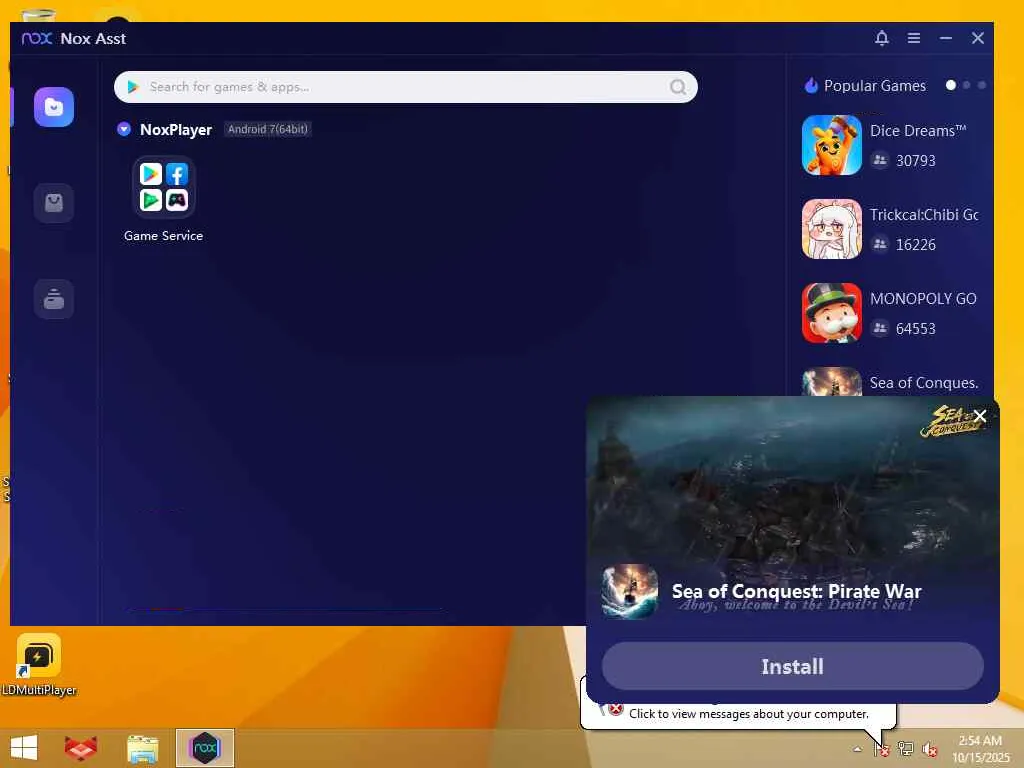Open the Action Center flag tray icon
This screenshot has height=768, width=1024.
click(x=882, y=749)
